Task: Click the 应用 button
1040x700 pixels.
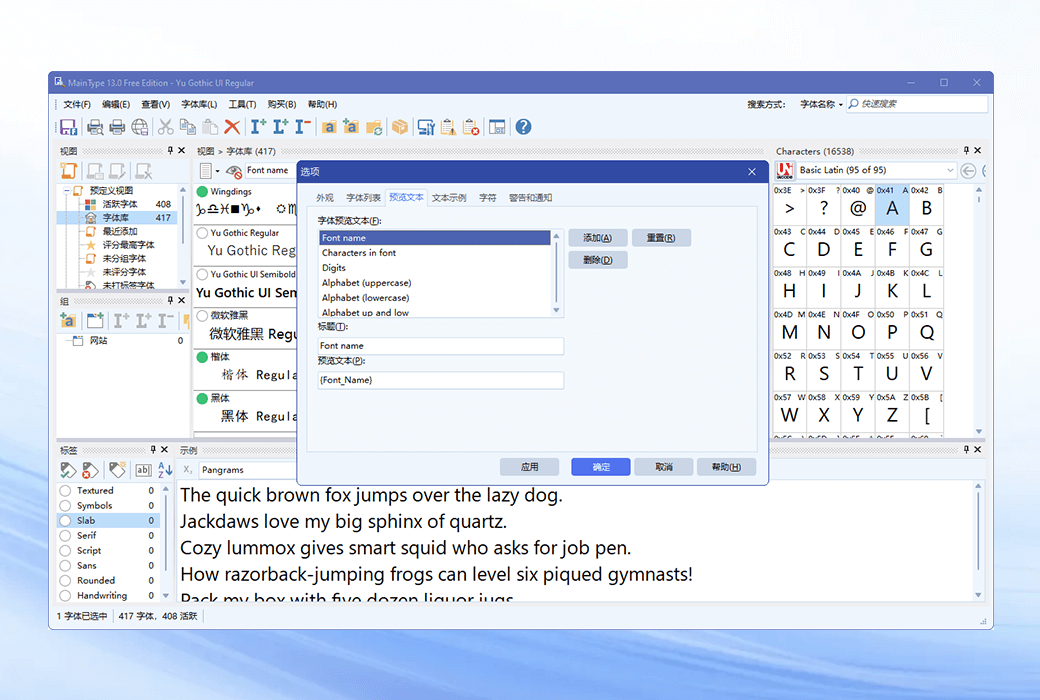Action: [x=529, y=467]
